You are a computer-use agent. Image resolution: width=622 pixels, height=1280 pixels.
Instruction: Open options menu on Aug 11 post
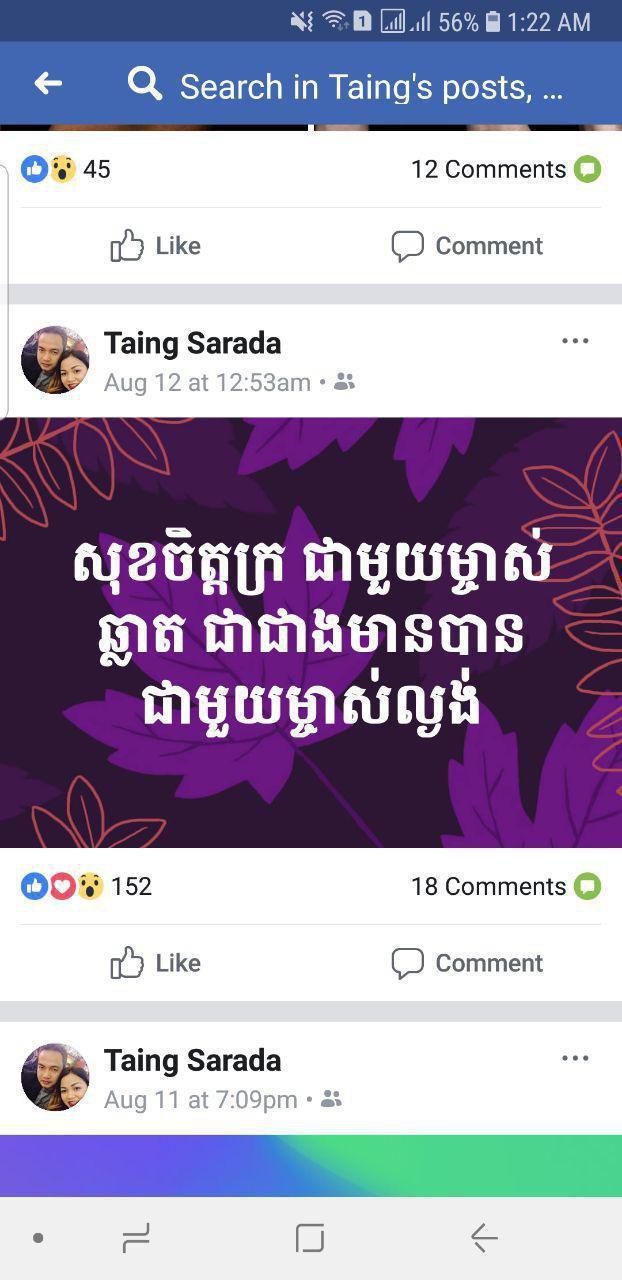(575, 1058)
